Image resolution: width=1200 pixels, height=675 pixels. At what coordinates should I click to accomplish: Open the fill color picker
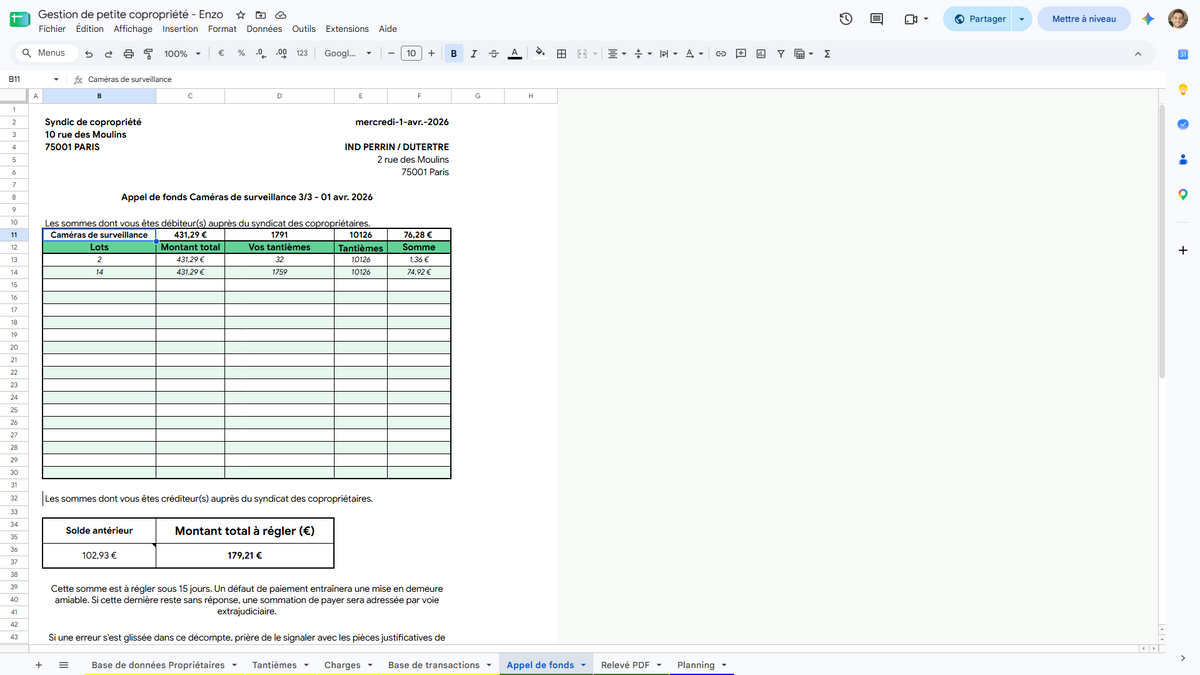click(540, 54)
